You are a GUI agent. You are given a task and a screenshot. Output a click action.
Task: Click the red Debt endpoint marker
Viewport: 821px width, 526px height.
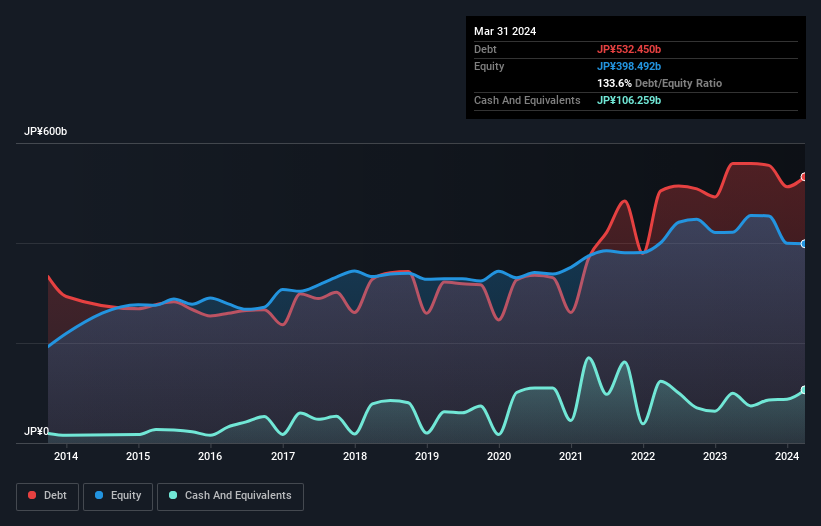[803, 177]
